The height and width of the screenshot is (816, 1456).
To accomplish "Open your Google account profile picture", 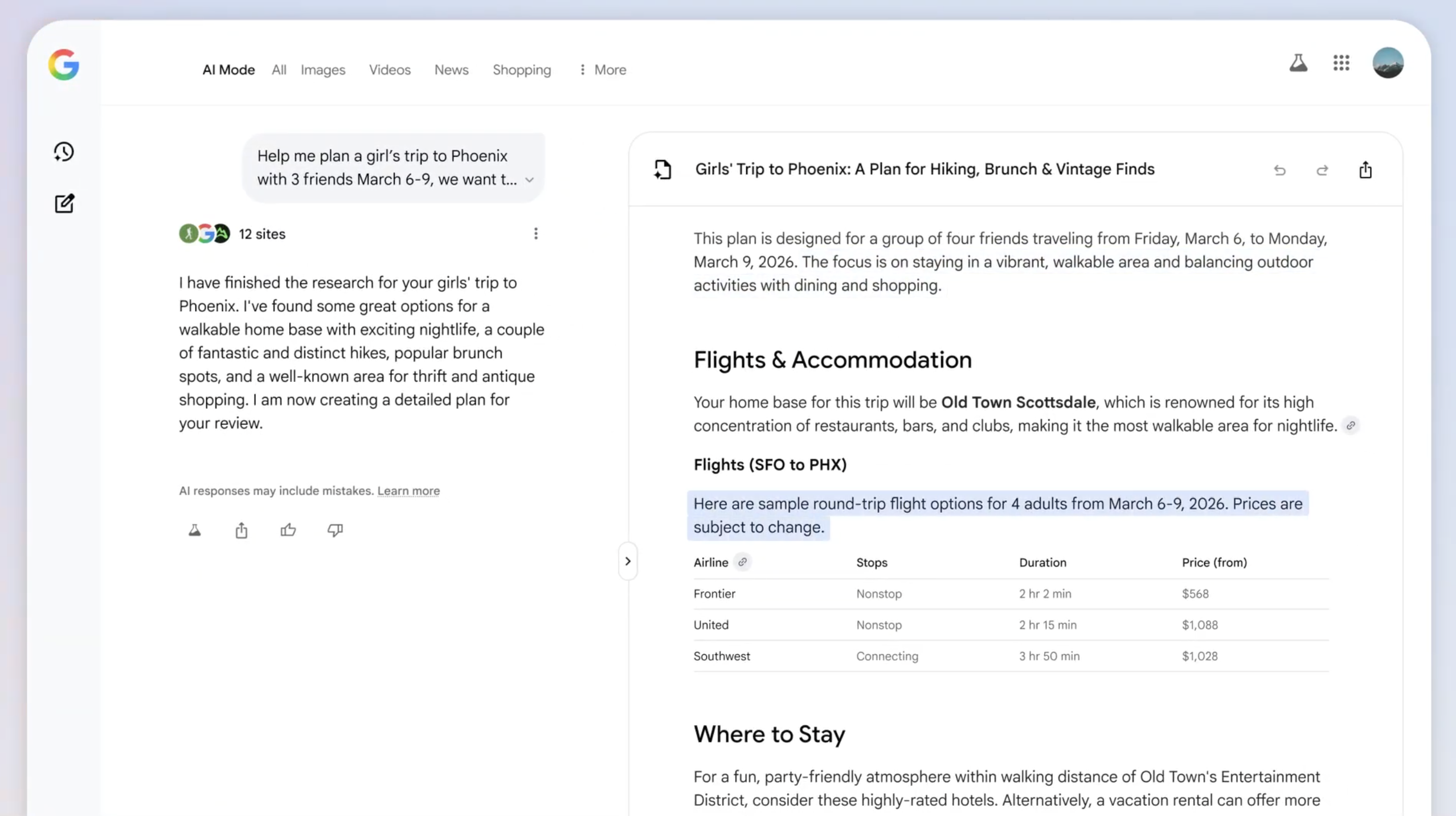I will (1388, 63).
